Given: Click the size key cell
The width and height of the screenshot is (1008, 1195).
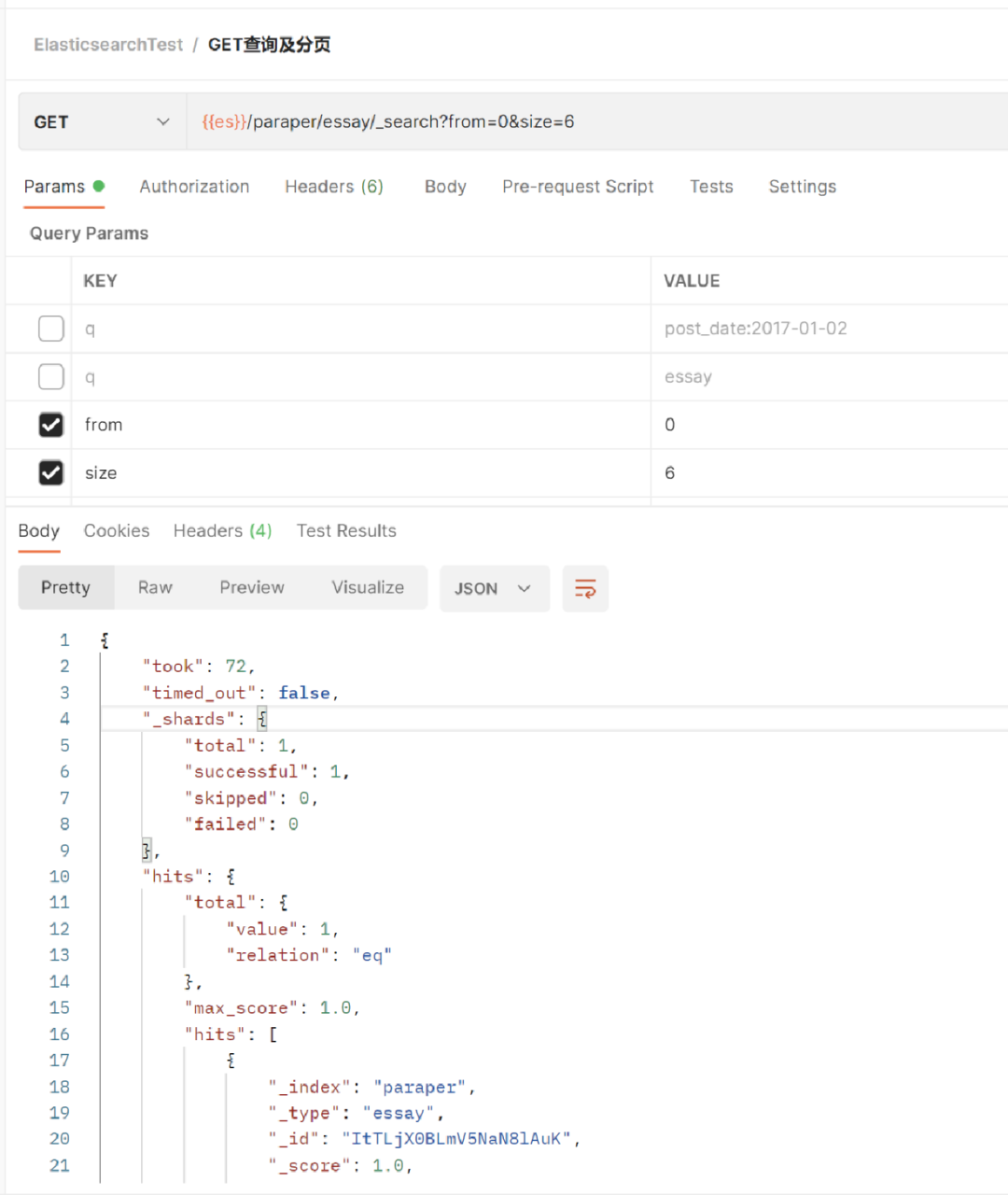Looking at the screenshot, I should [x=360, y=473].
